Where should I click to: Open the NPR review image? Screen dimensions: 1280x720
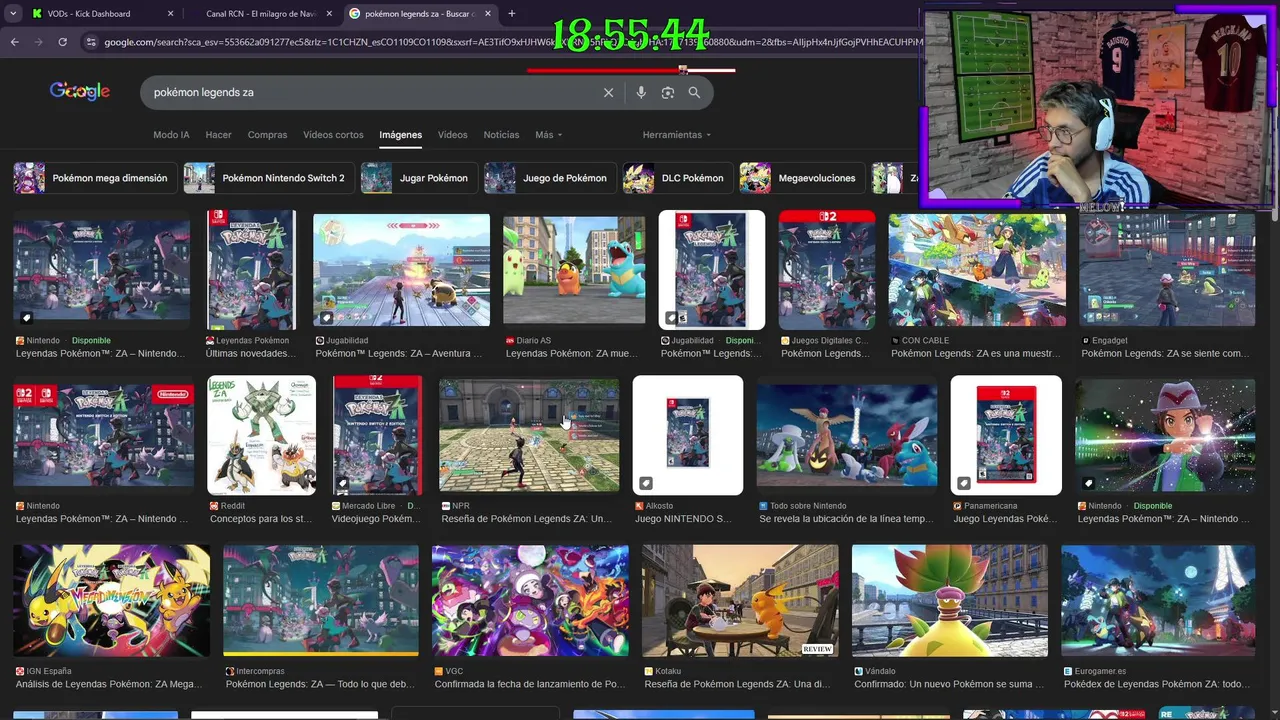point(529,435)
